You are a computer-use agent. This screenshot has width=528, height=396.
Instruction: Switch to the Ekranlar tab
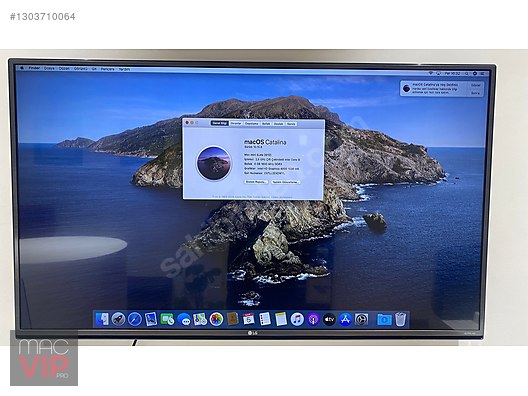tap(236, 123)
